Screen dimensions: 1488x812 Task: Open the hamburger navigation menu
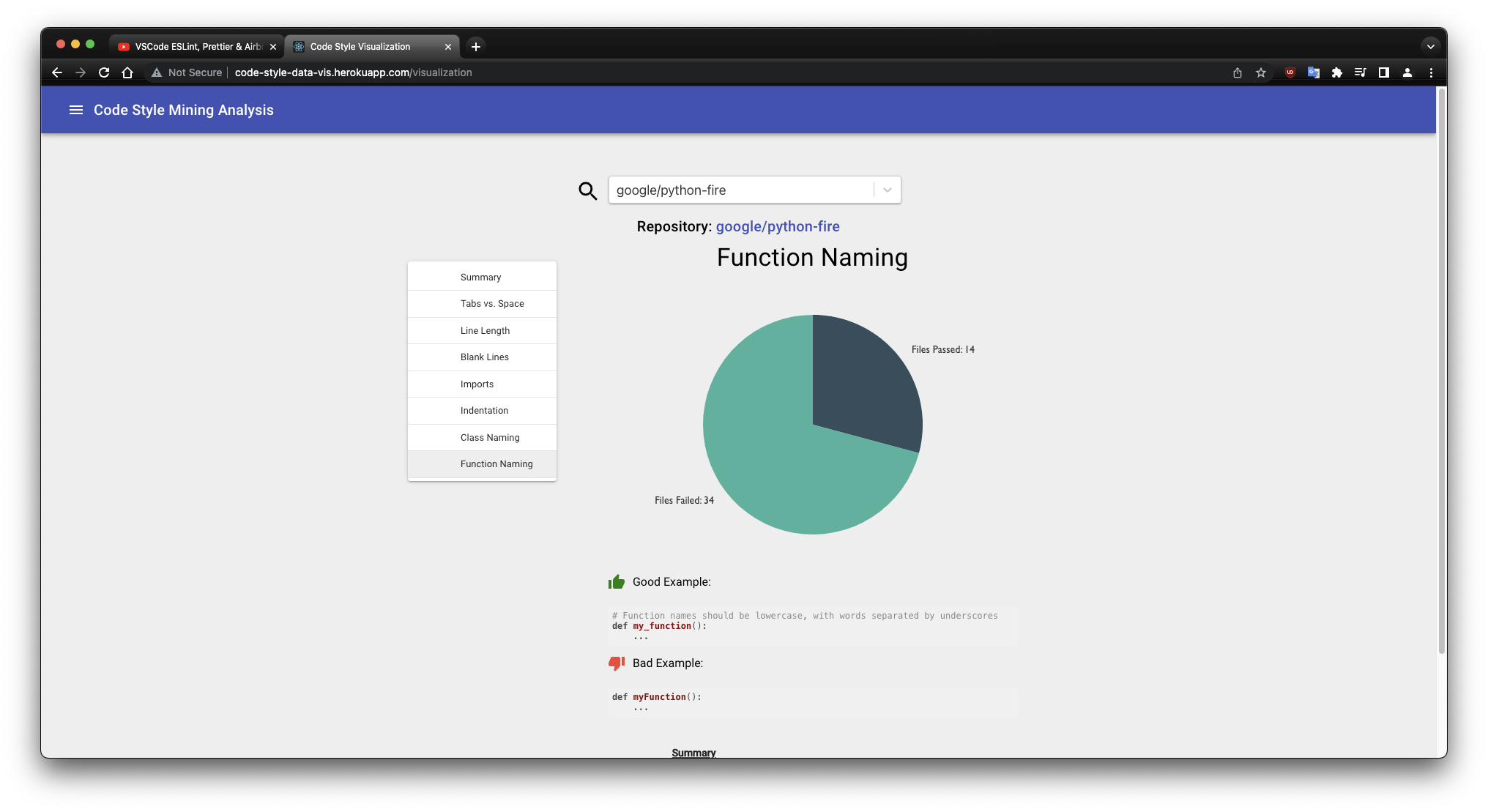click(75, 110)
